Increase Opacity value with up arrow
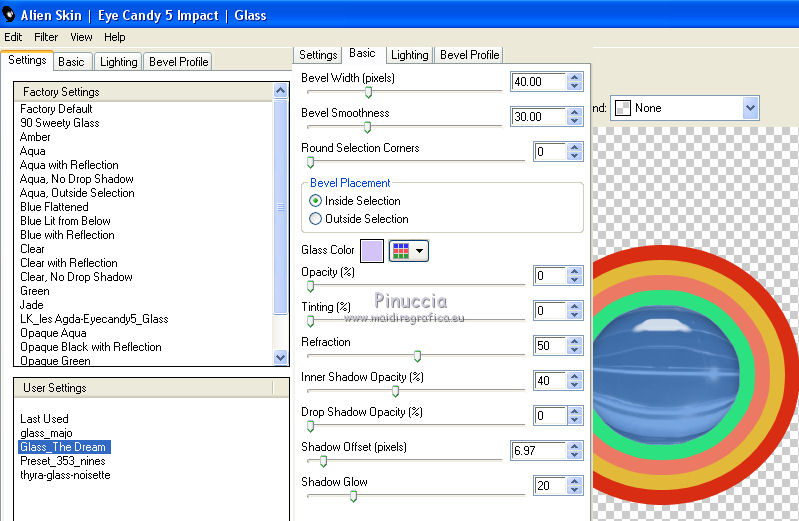 [575, 272]
